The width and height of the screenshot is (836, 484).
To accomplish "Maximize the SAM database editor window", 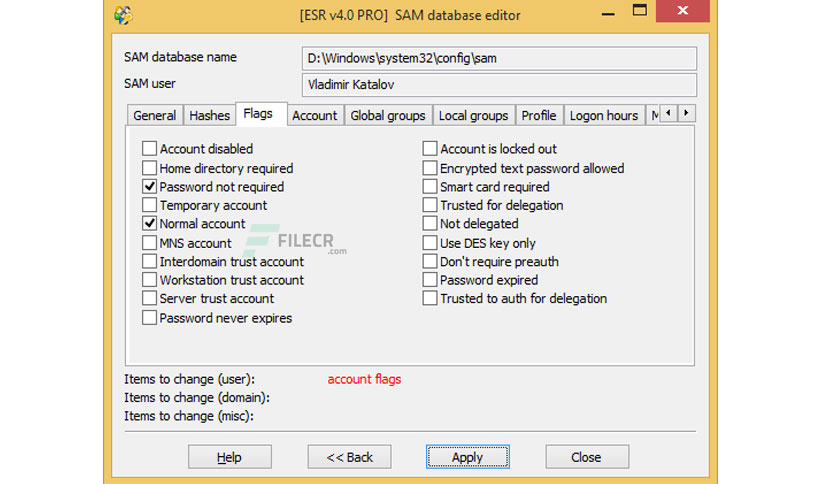I will (x=640, y=11).
